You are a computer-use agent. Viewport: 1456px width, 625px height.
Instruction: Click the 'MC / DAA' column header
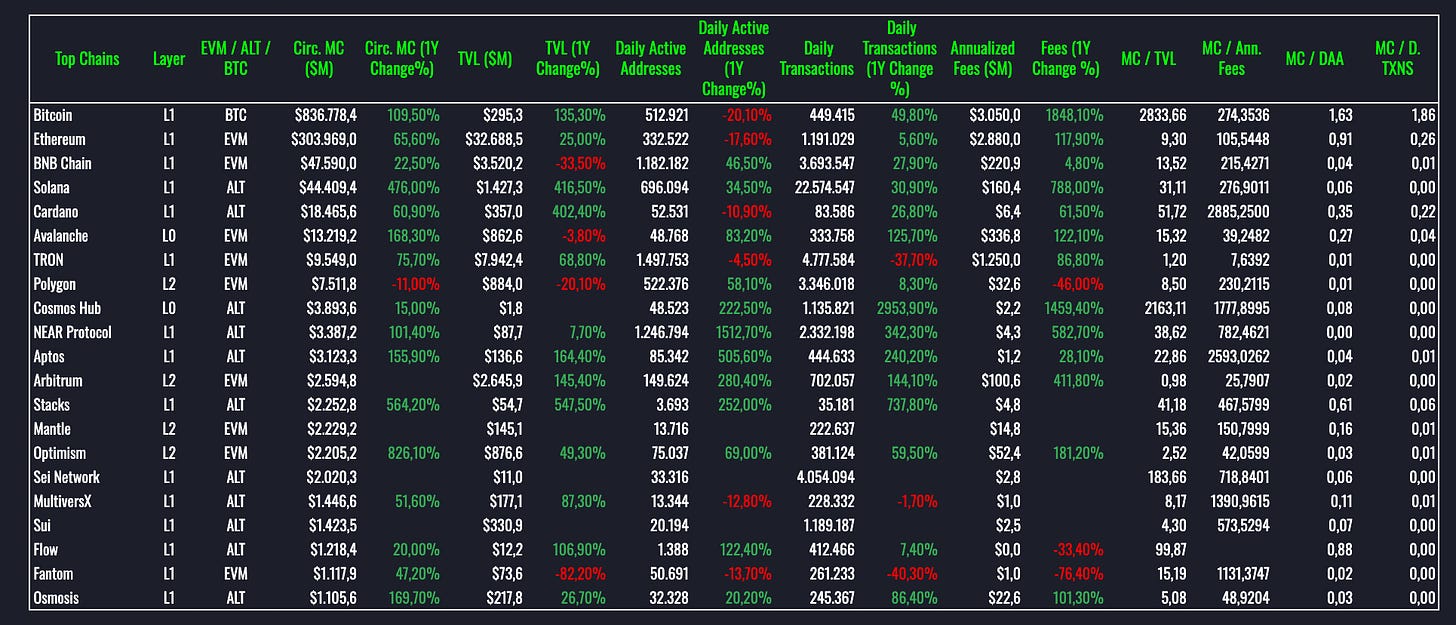(1314, 59)
